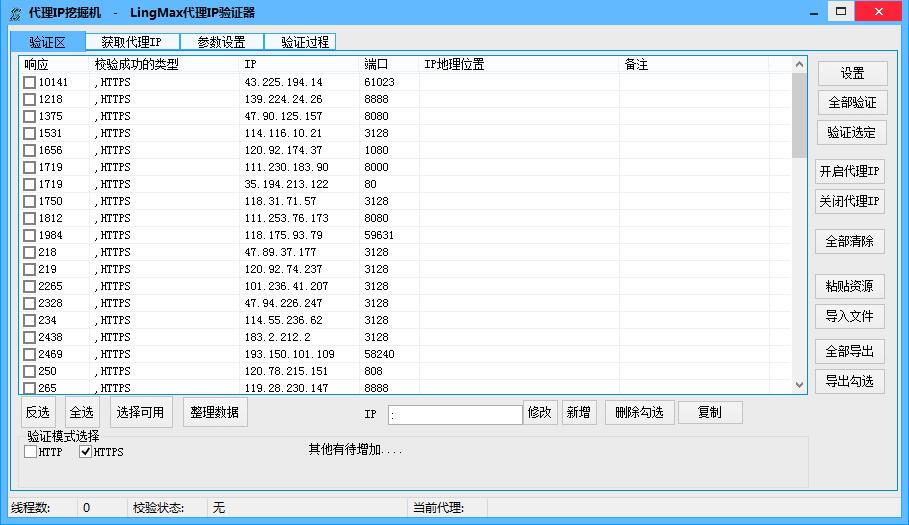This screenshot has width=909, height=525.
Task: Click the 选择可用 button
Action: 140,413
